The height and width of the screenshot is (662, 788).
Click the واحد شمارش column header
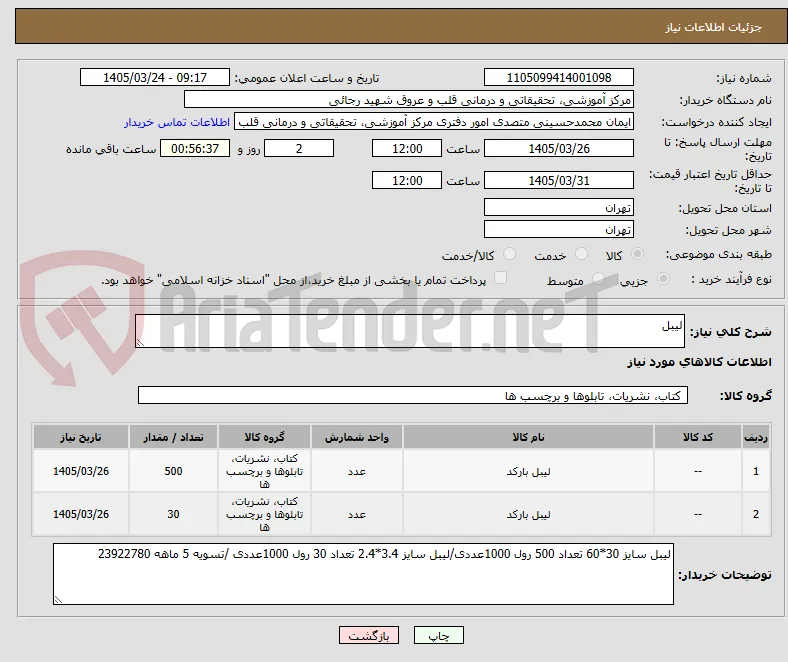pyautogui.click(x=357, y=437)
